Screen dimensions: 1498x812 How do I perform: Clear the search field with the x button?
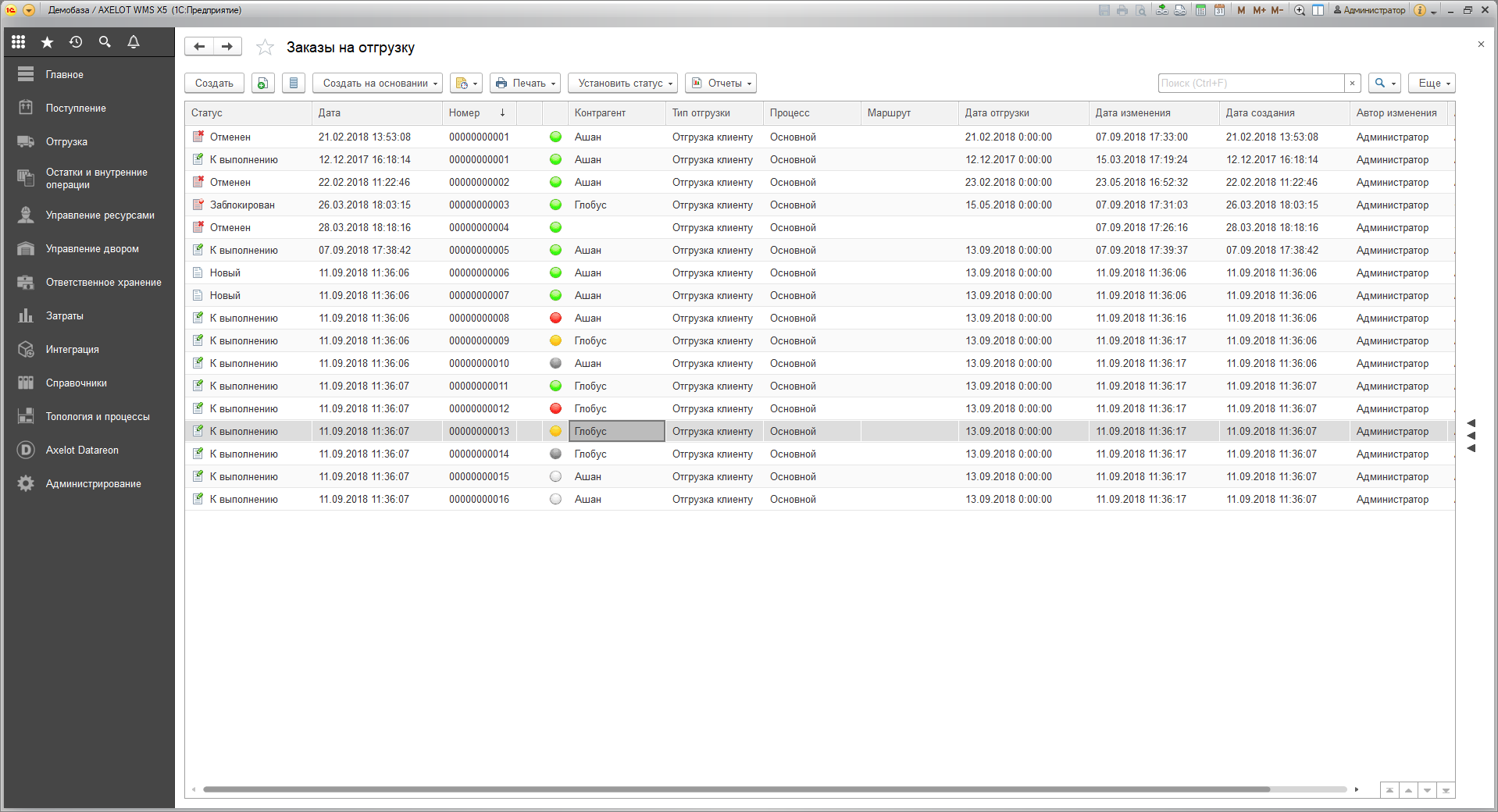coord(1353,83)
